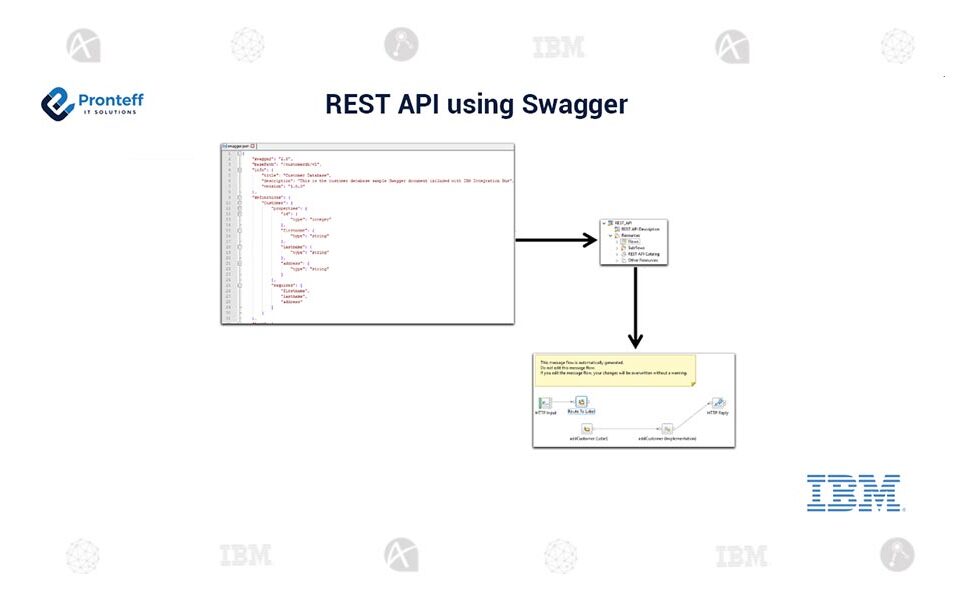Select REST API Description in the tree
Viewport: 961px width, 600px height.
(639, 229)
